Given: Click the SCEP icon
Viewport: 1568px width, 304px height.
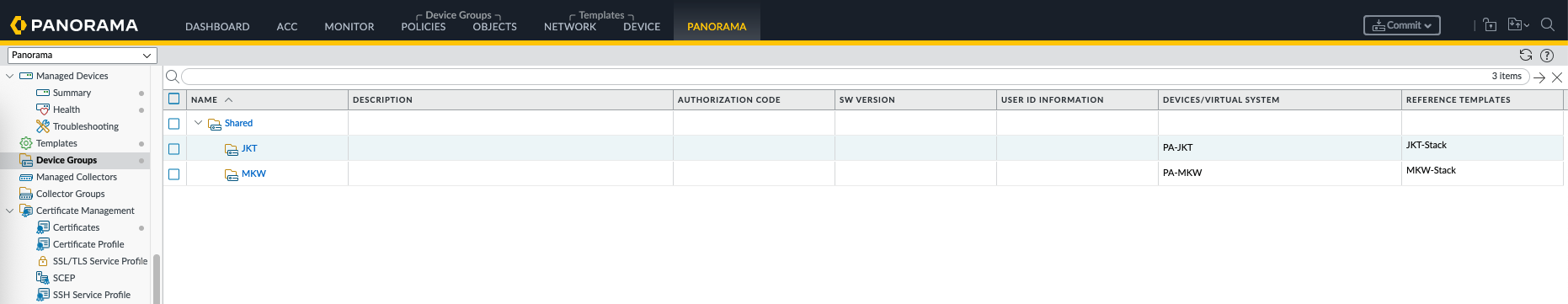Looking at the screenshot, I should click(43, 278).
